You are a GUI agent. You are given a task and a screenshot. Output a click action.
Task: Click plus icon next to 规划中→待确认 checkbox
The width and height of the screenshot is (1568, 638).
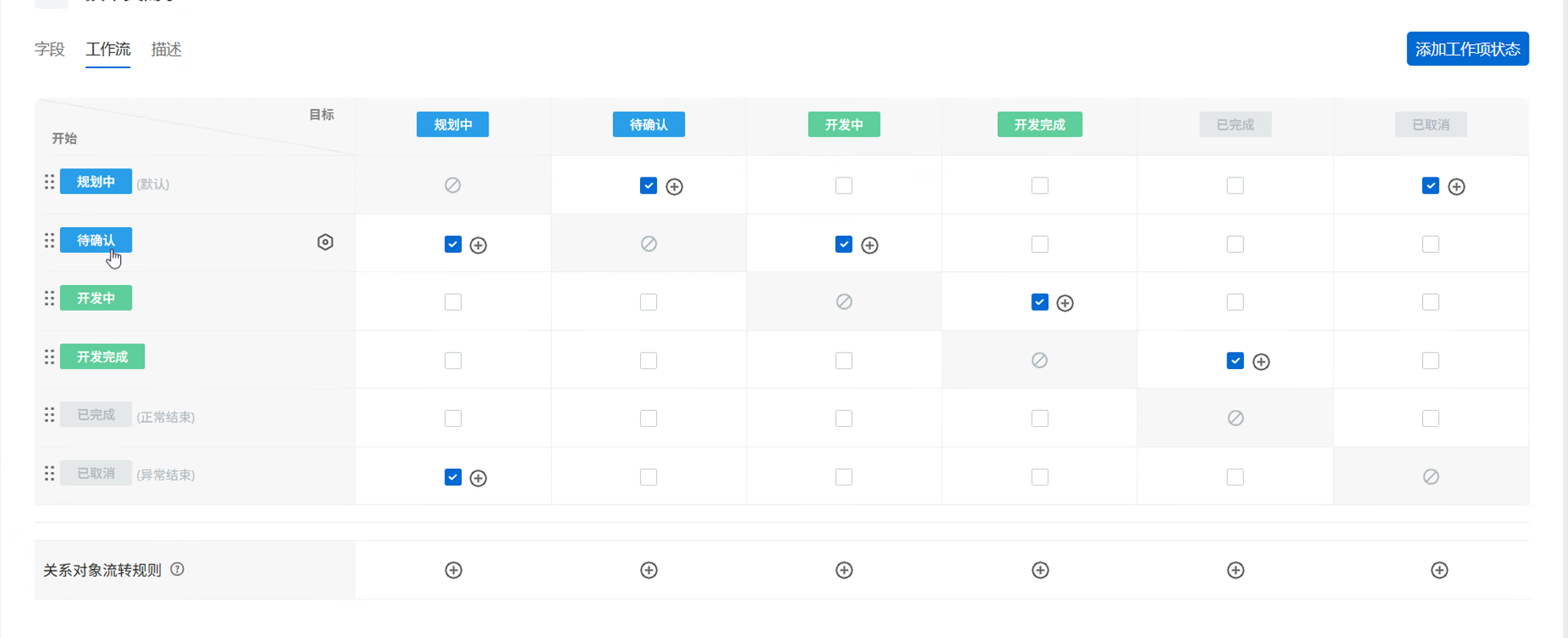pyautogui.click(x=675, y=187)
